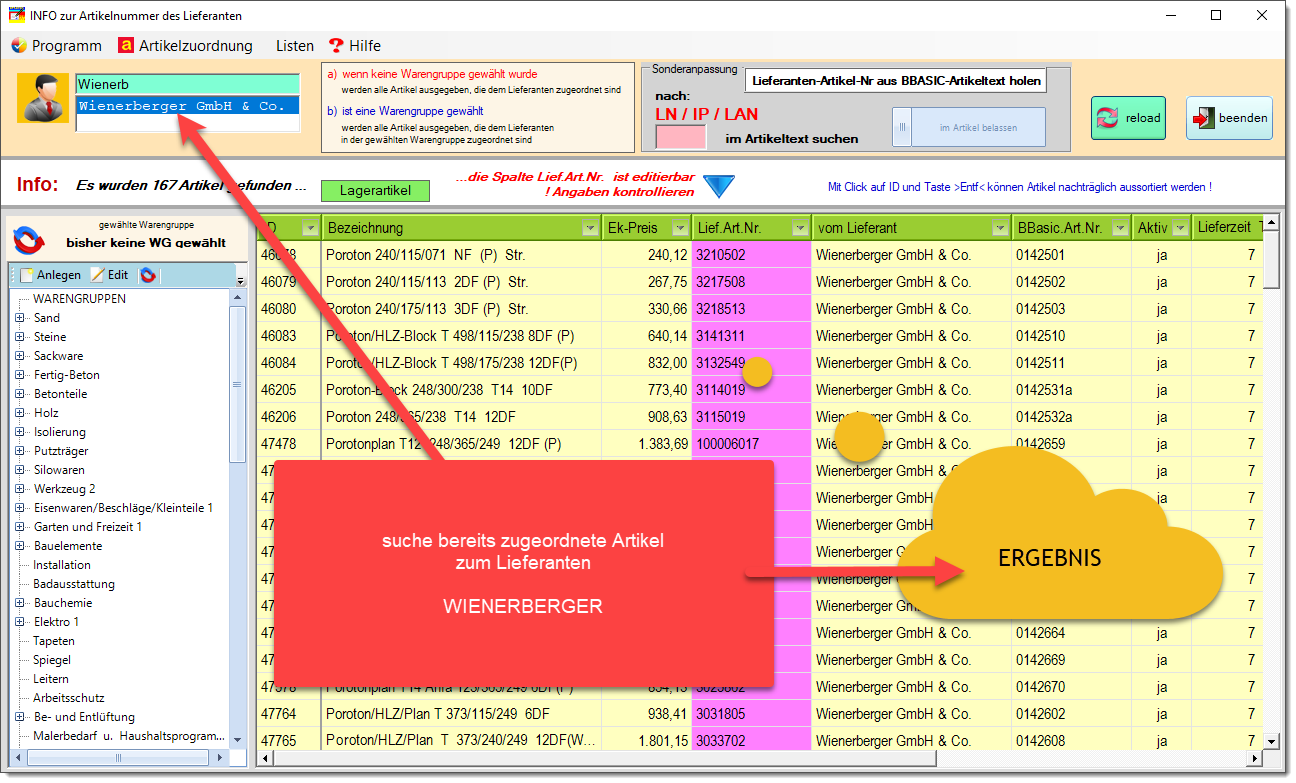Click small refresh icon in Warengruppen toolbar
1296x783 pixels.
click(x=148, y=275)
